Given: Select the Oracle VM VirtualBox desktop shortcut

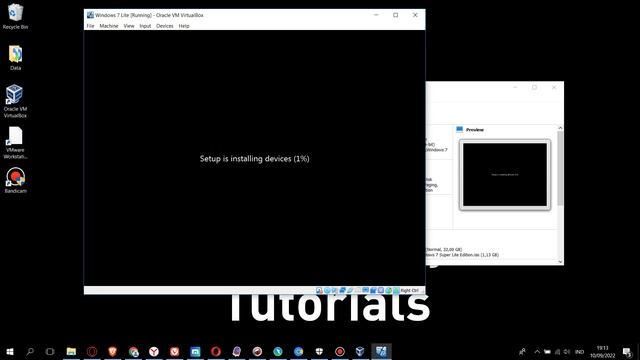Looking at the screenshot, I should point(15,101).
